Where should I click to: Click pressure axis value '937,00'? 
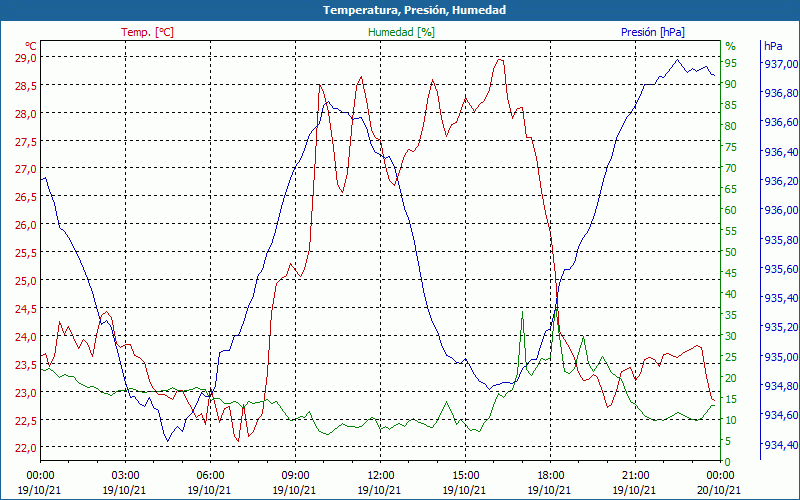pos(779,64)
